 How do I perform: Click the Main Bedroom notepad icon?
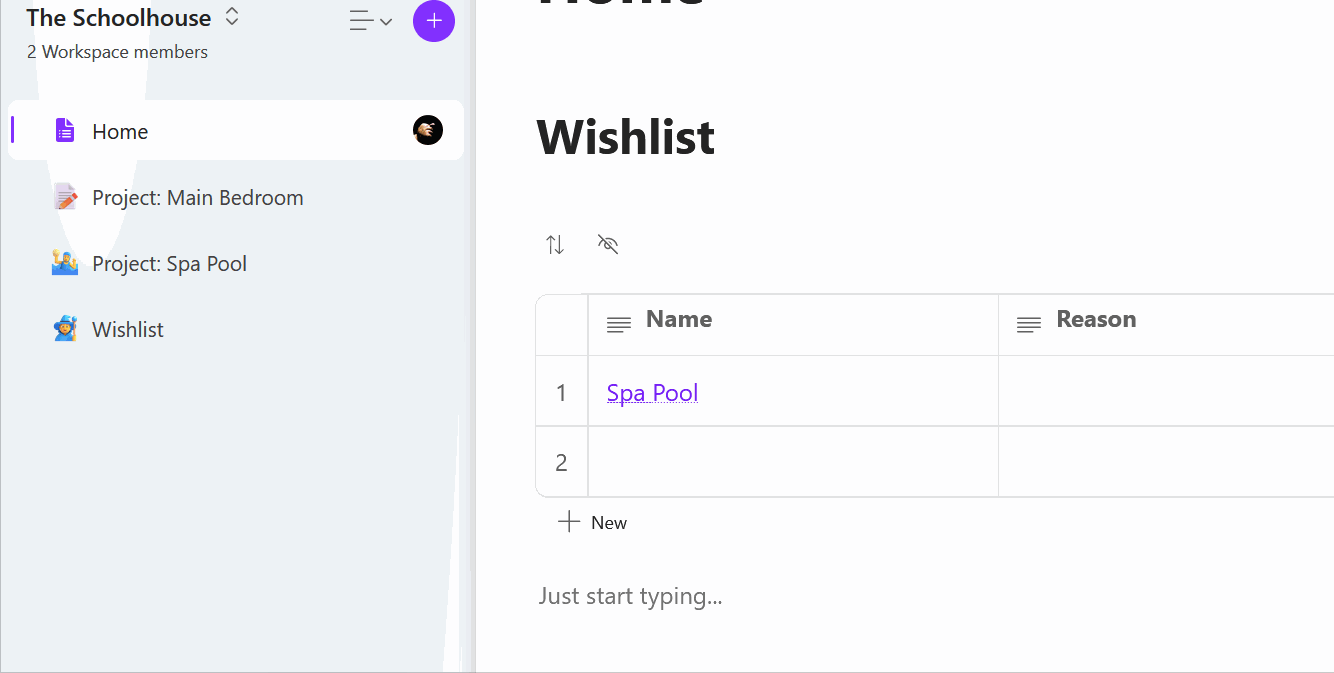pos(65,197)
